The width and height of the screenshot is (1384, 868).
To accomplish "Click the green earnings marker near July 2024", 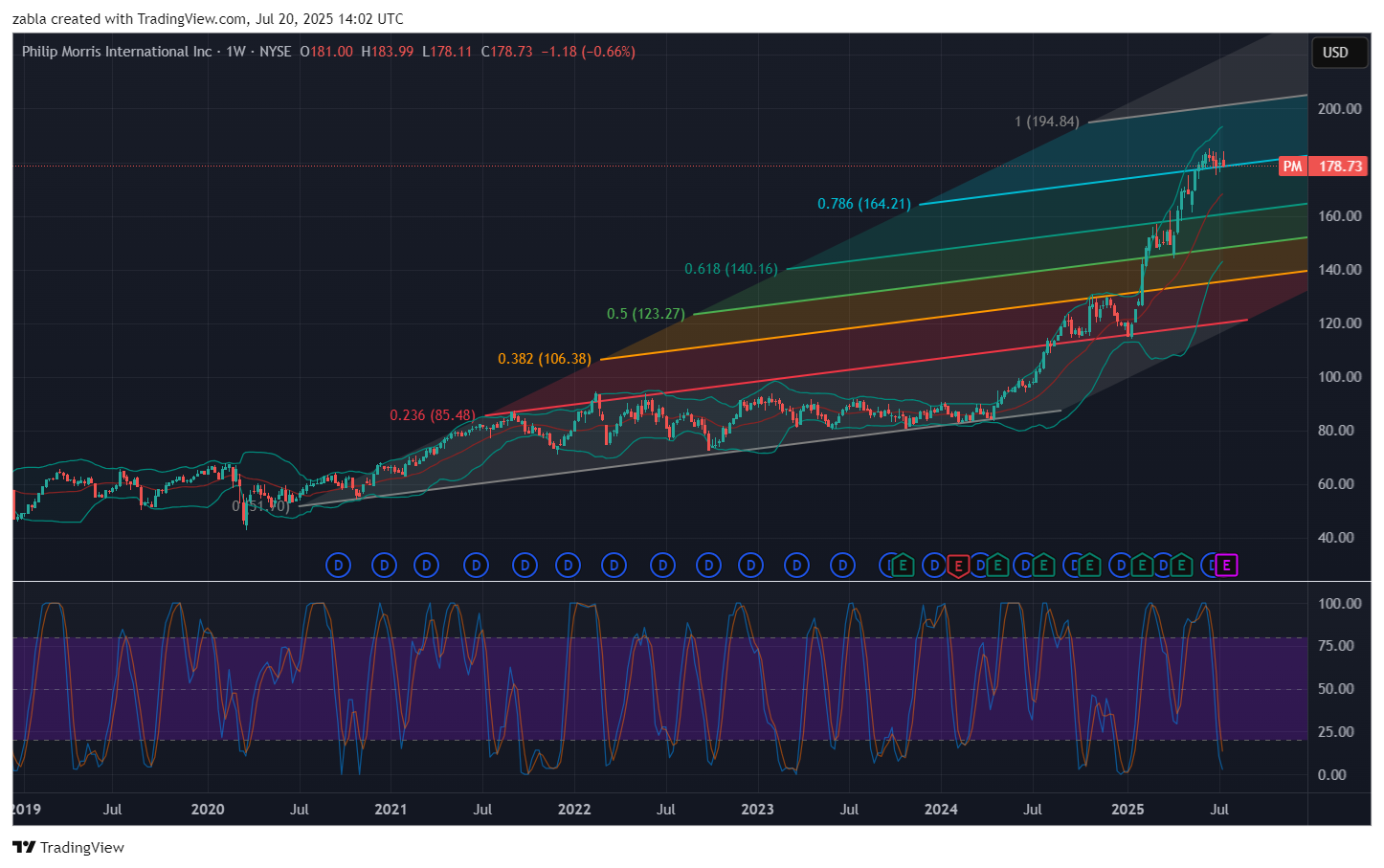I will click(x=1043, y=565).
